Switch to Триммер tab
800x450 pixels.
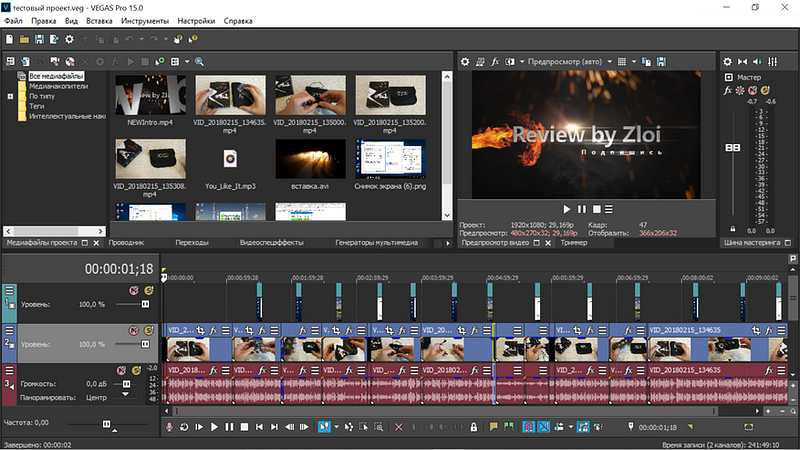pos(574,243)
